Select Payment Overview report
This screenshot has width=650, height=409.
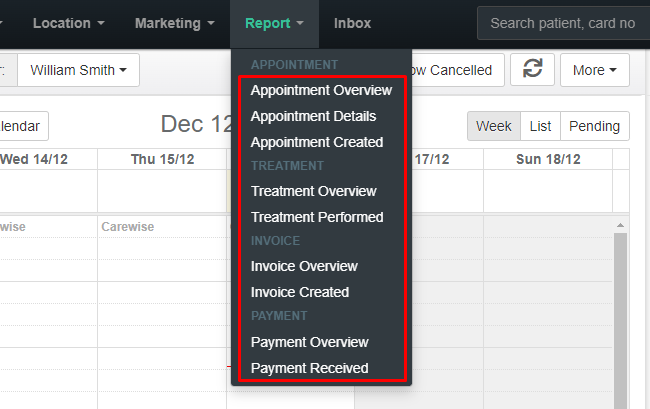(x=310, y=342)
